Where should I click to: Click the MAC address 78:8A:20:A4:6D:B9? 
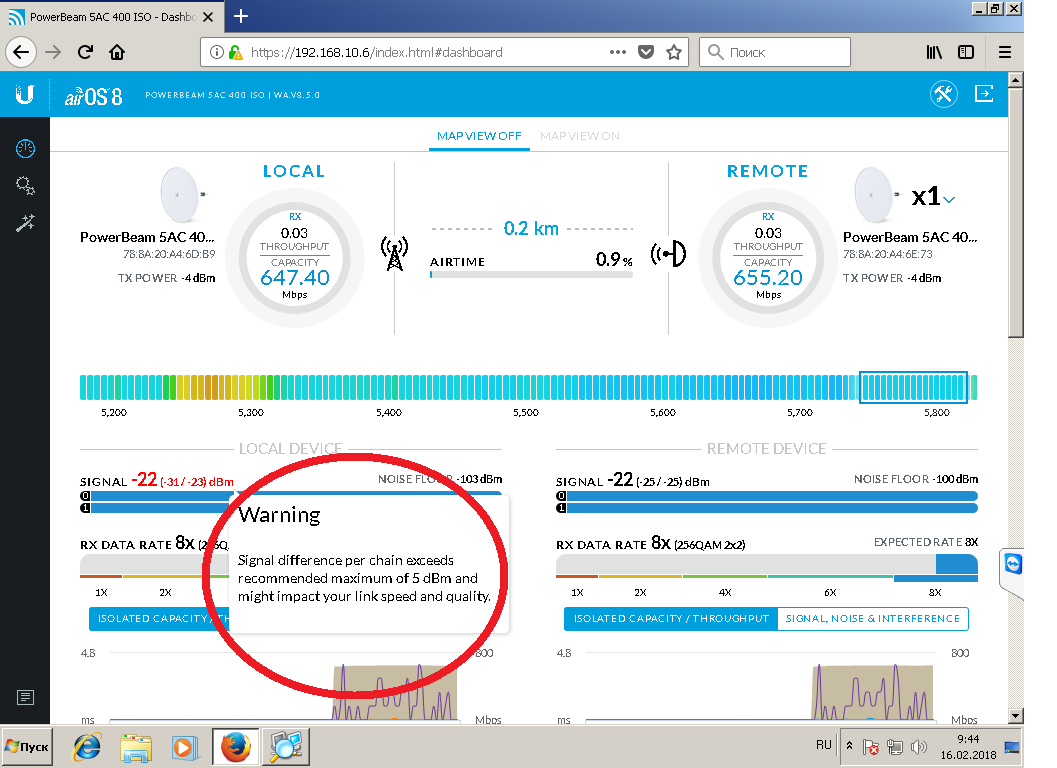point(169,254)
